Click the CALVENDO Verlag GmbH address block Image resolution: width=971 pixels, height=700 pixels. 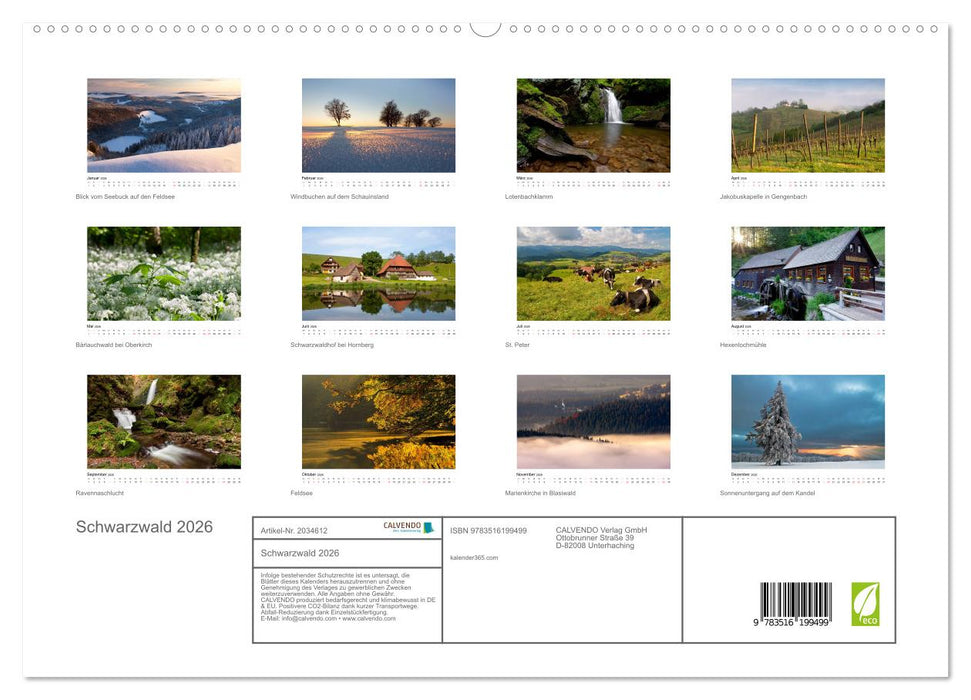600,535
